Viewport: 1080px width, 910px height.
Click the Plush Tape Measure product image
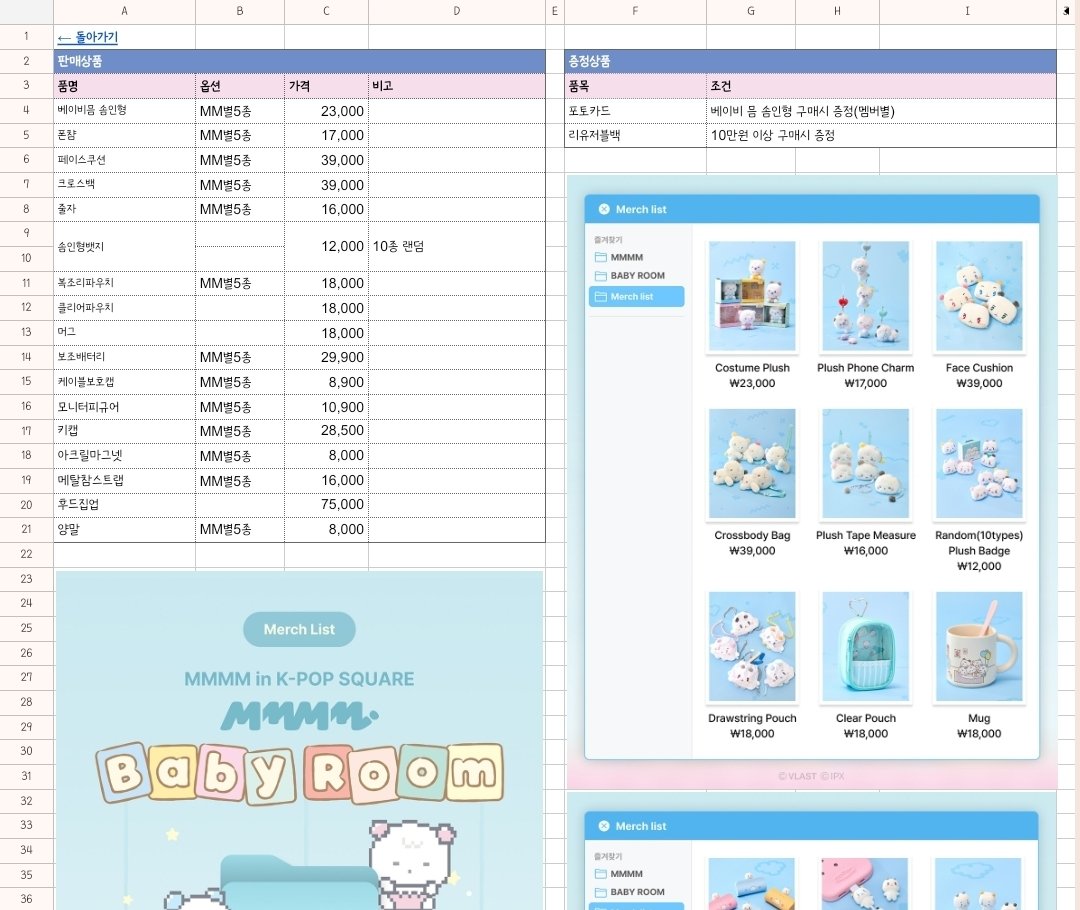866,463
